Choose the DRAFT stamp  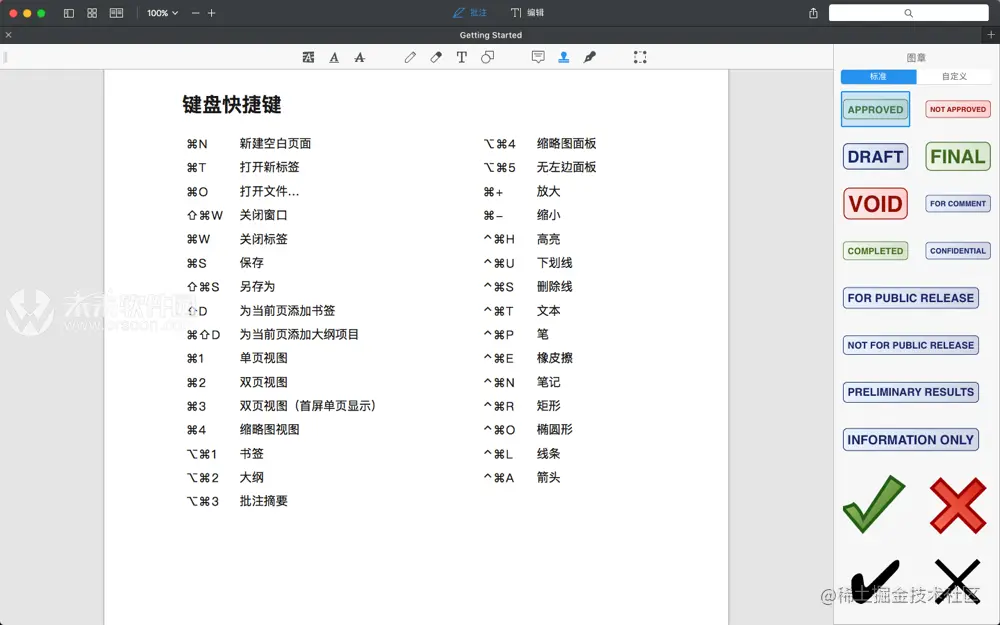point(875,156)
